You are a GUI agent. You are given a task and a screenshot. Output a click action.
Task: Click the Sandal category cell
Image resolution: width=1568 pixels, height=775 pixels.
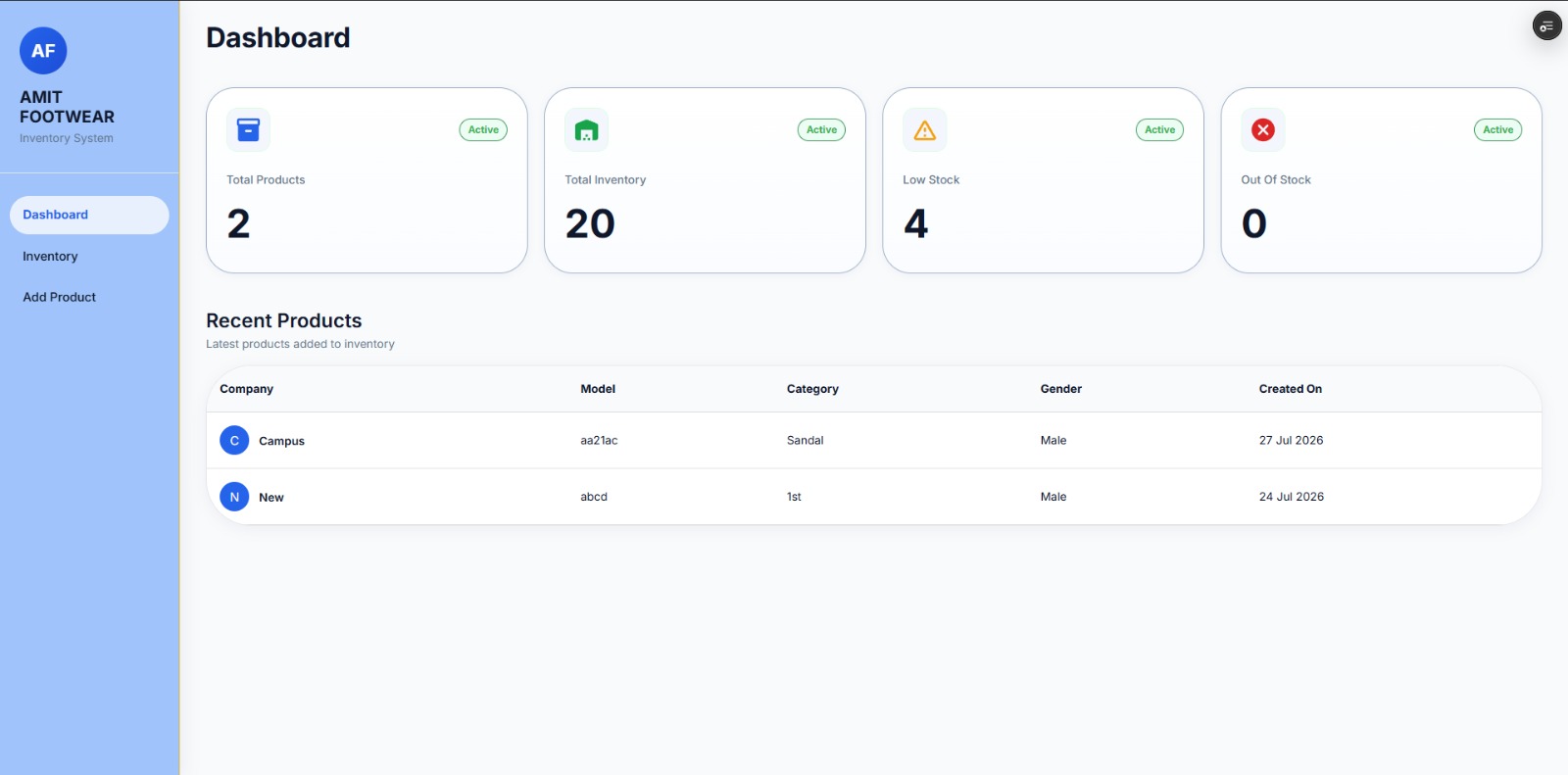pyautogui.click(x=805, y=441)
